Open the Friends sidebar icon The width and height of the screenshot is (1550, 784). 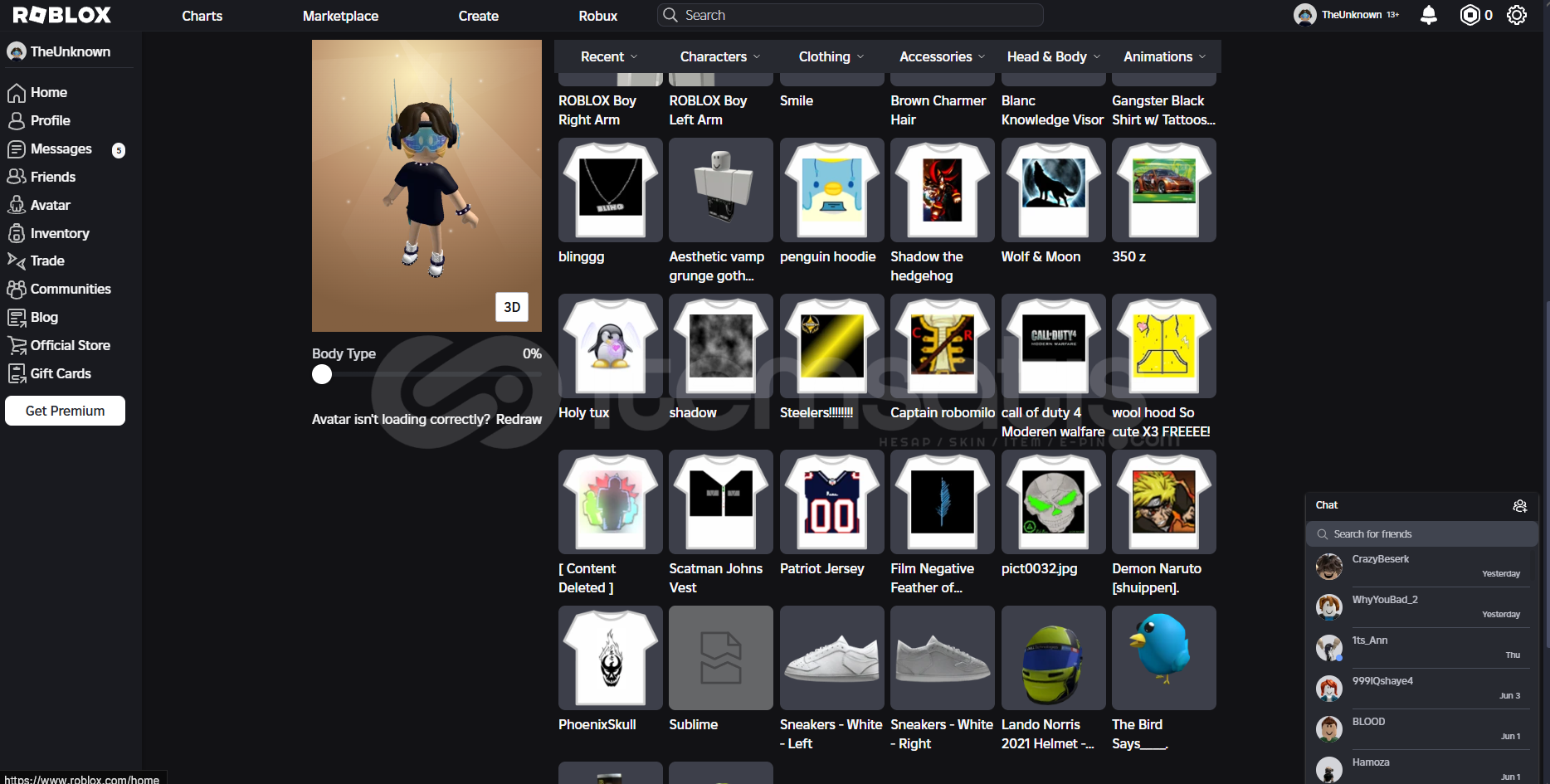coord(17,177)
